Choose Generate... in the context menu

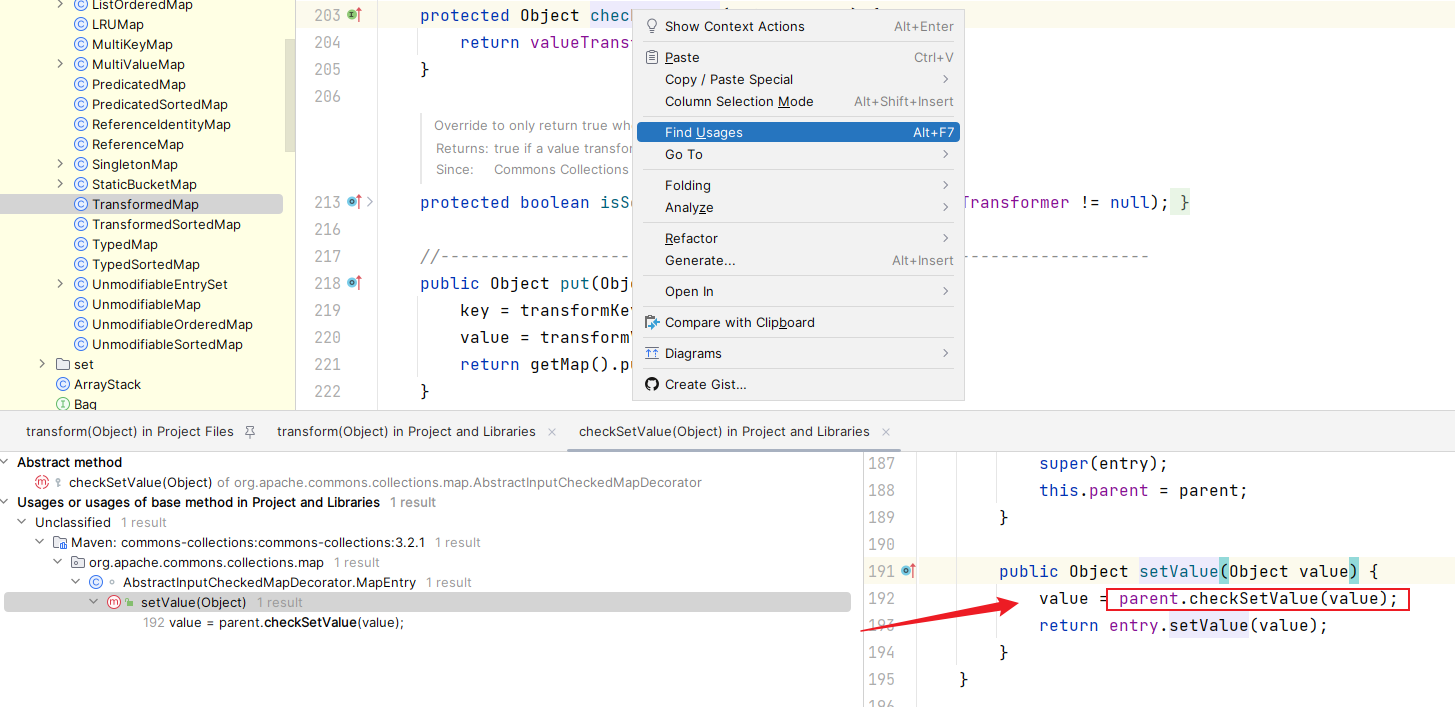coord(699,260)
